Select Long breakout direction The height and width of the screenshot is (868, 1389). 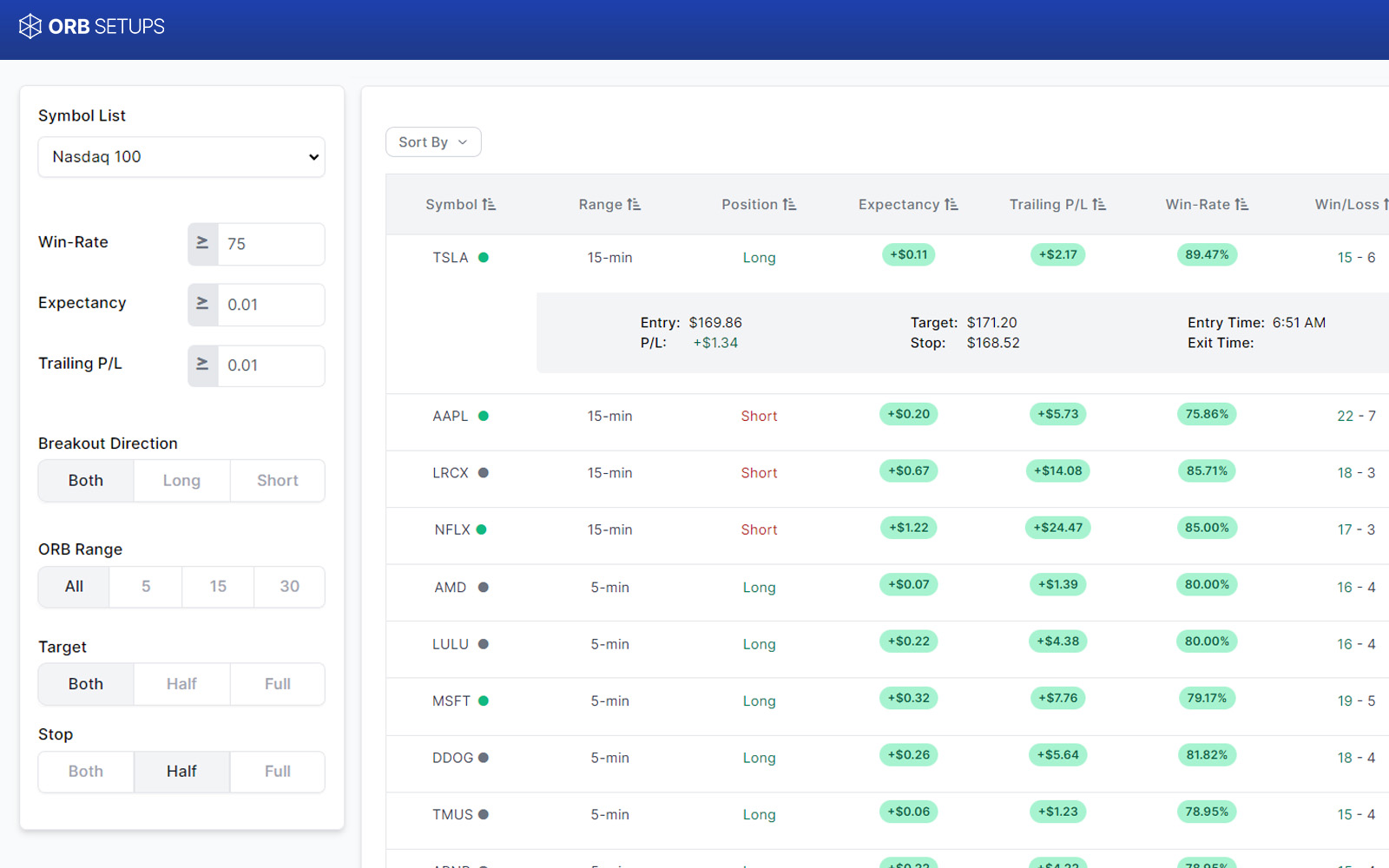tap(181, 481)
